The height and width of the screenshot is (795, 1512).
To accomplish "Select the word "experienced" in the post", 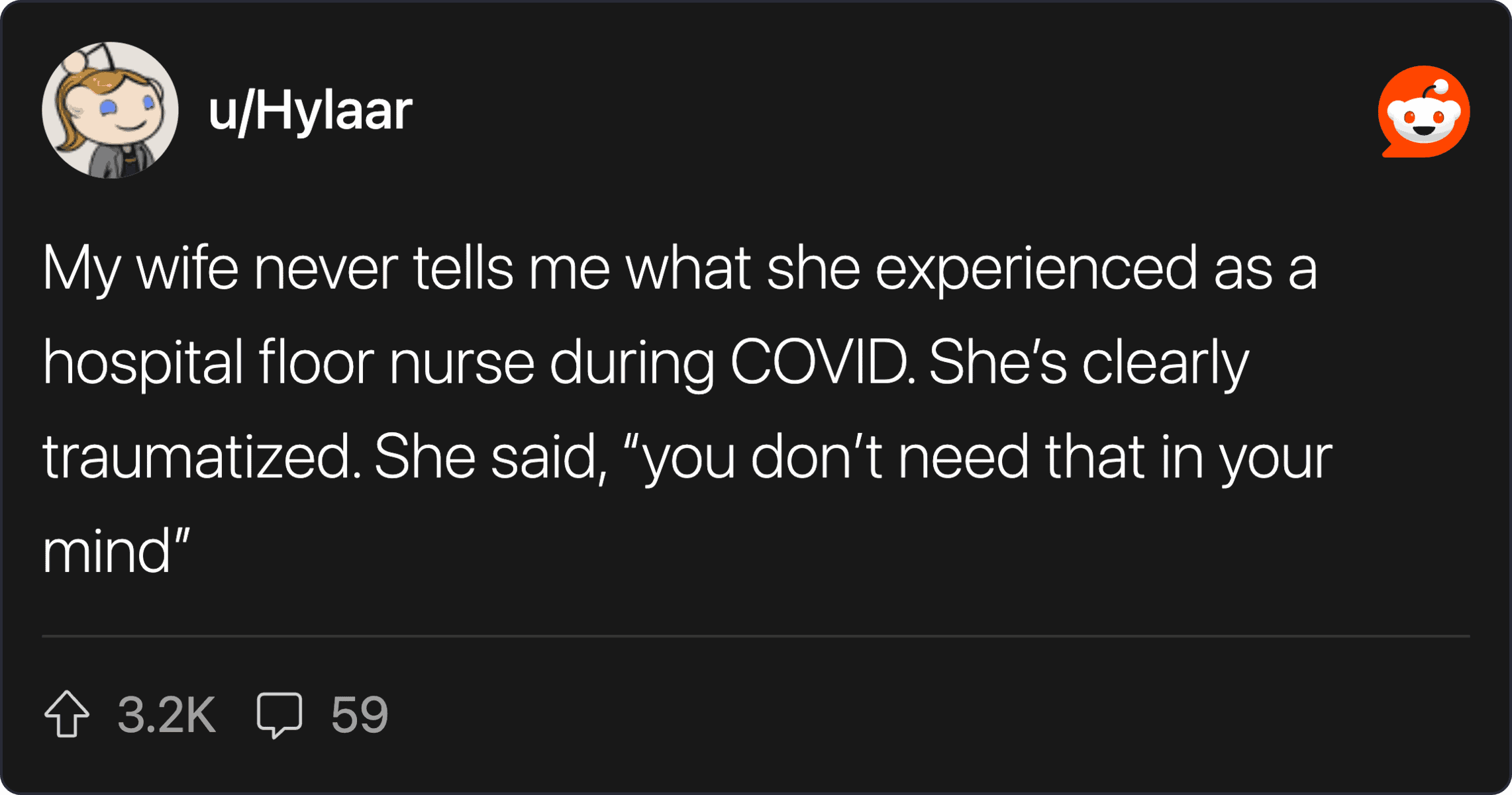I will pos(1036,268).
